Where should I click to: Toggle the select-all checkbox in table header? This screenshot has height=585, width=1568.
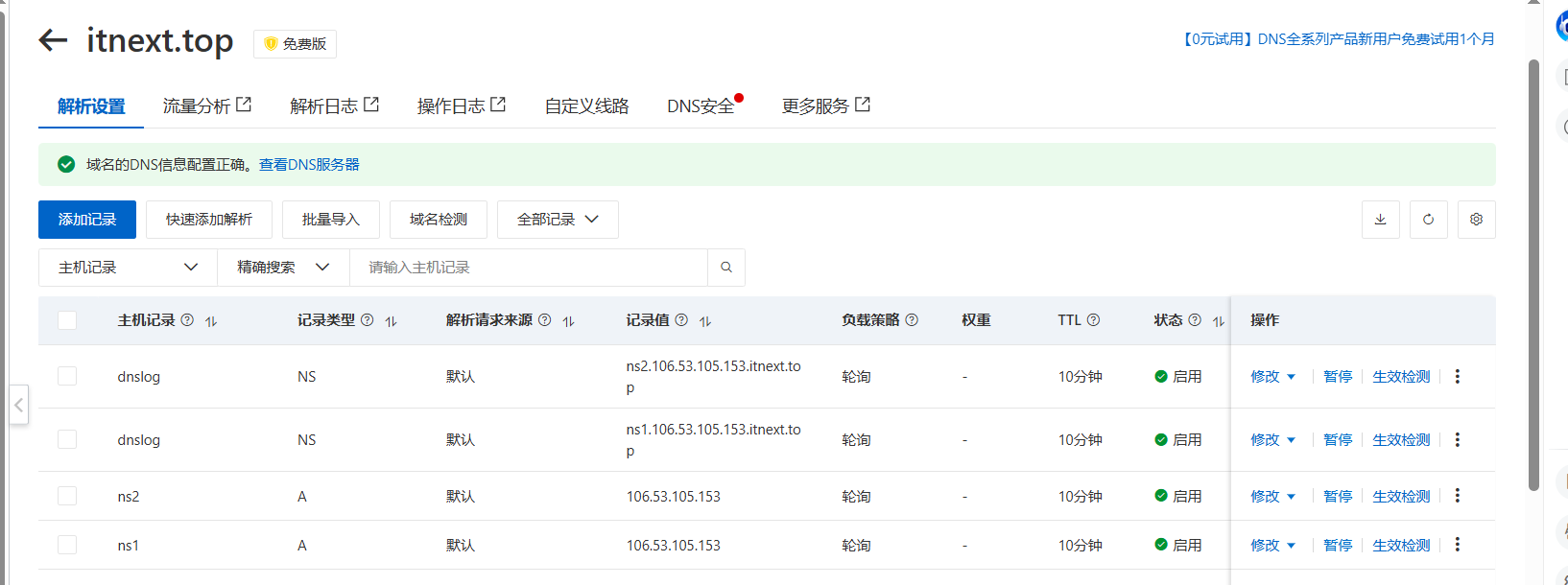click(67, 320)
